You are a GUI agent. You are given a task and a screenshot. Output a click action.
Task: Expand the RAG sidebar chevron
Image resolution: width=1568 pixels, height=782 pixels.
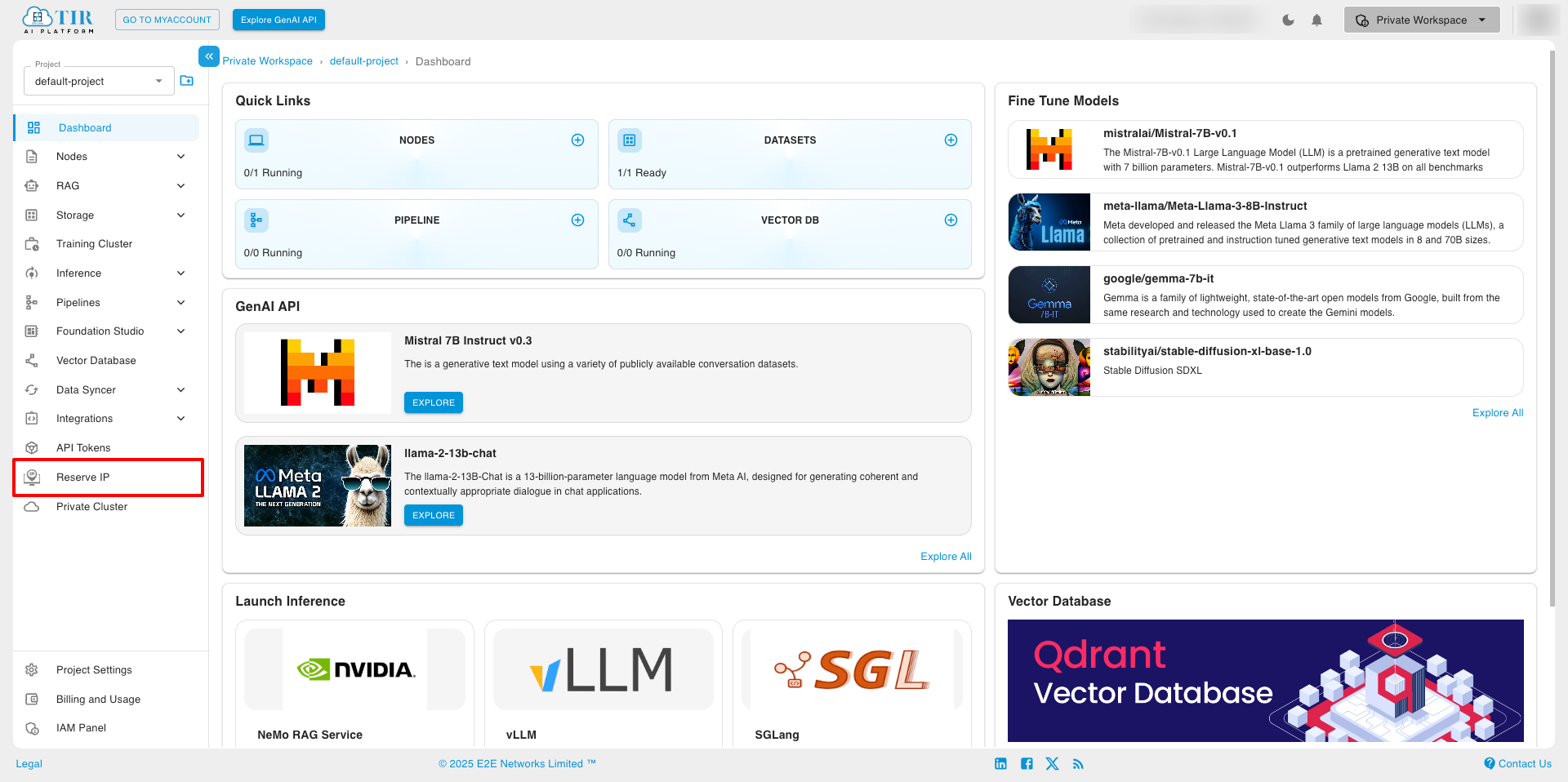181,186
